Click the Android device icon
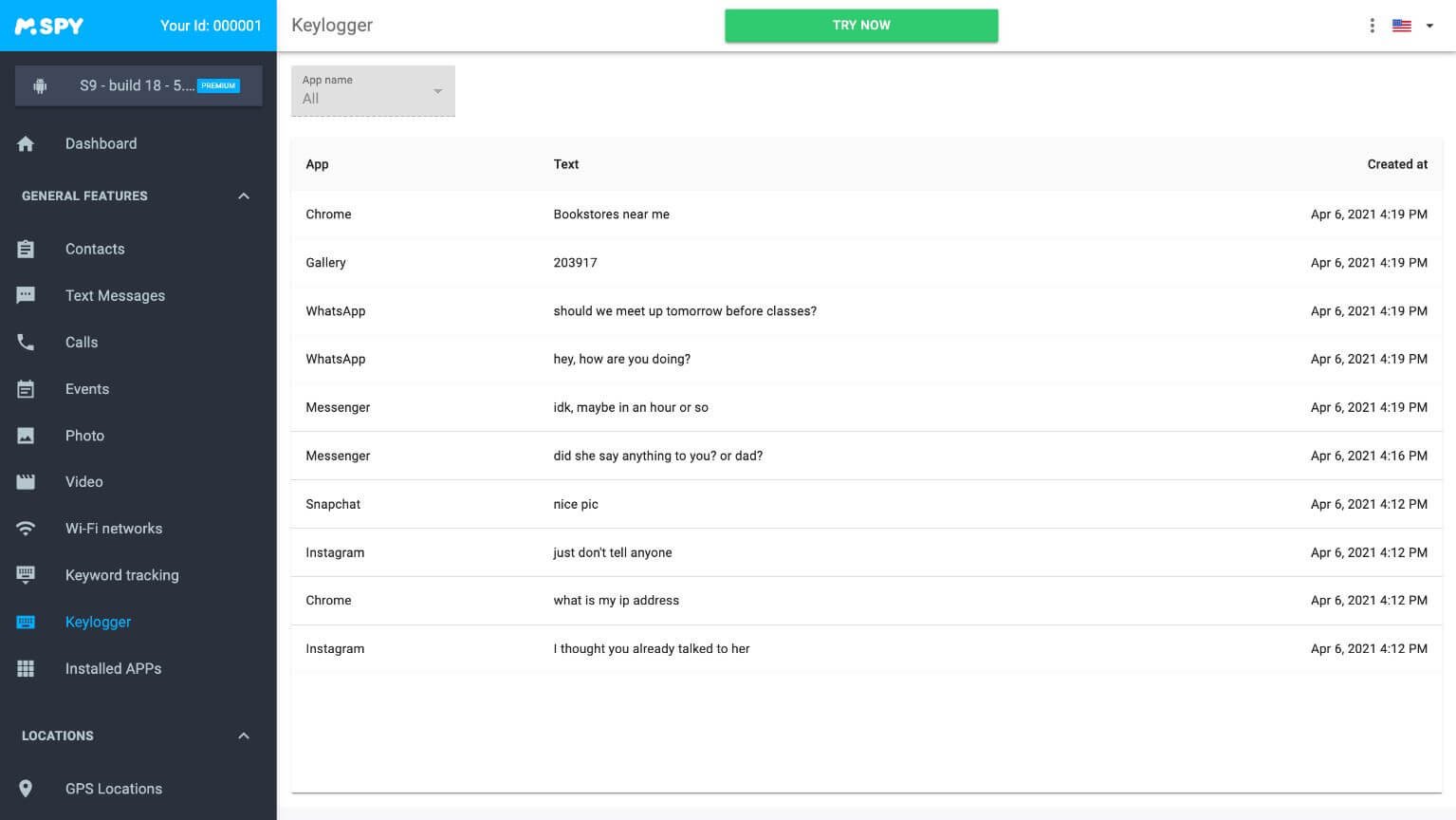Image resolution: width=1456 pixels, height=820 pixels. tap(40, 85)
